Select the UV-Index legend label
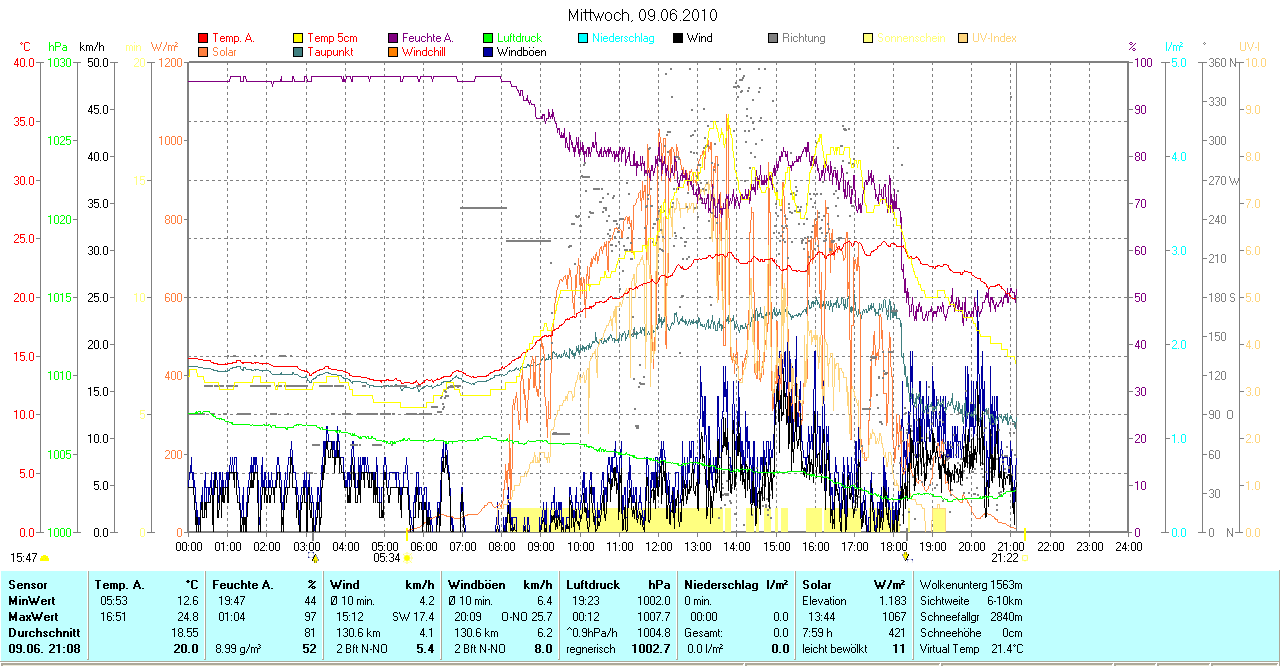The height and width of the screenshot is (666, 1280). click(x=994, y=38)
